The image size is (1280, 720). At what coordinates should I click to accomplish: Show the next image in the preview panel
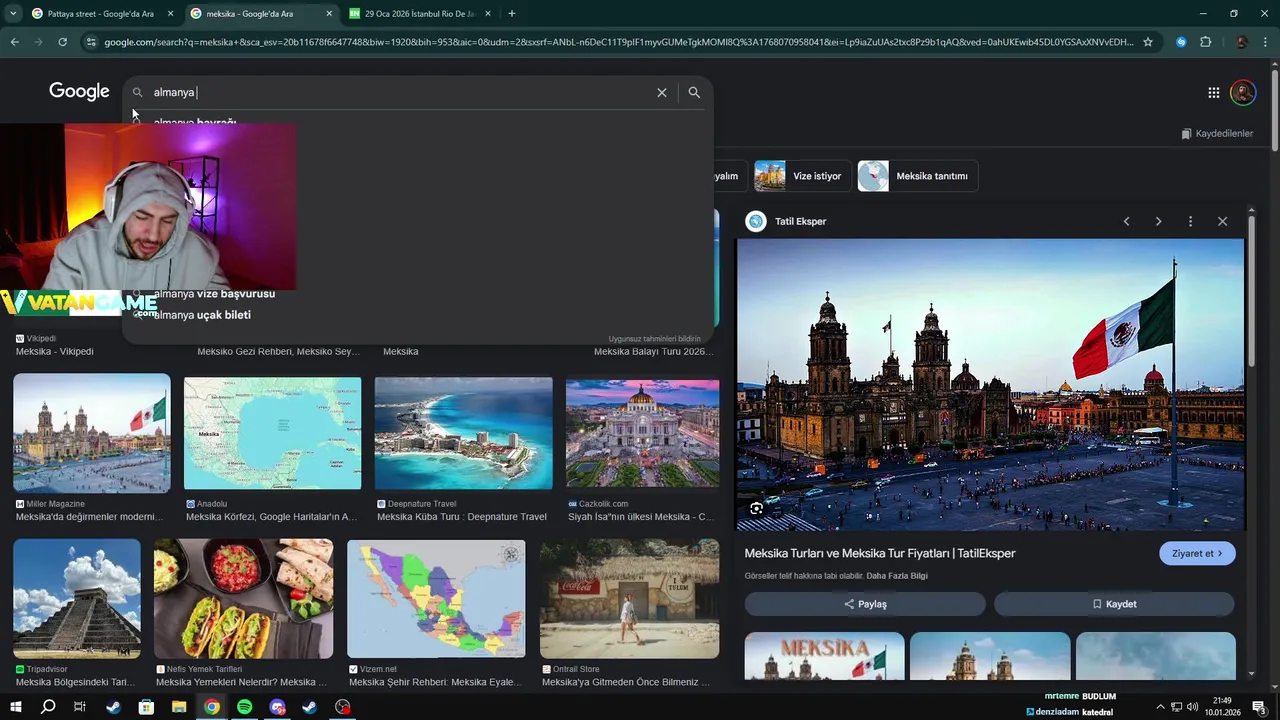point(1158,221)
